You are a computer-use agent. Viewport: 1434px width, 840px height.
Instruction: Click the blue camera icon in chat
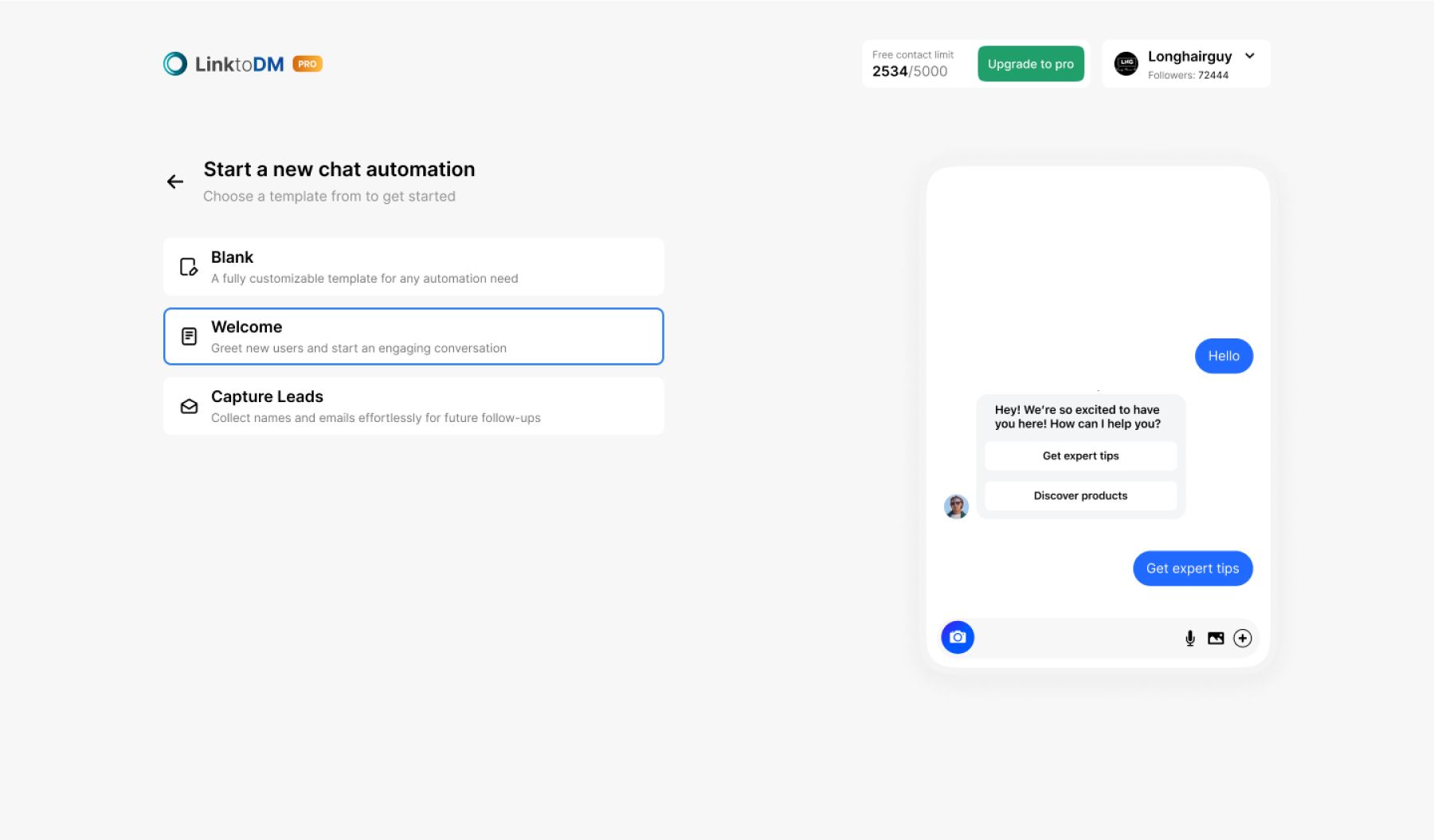[958, 638]
